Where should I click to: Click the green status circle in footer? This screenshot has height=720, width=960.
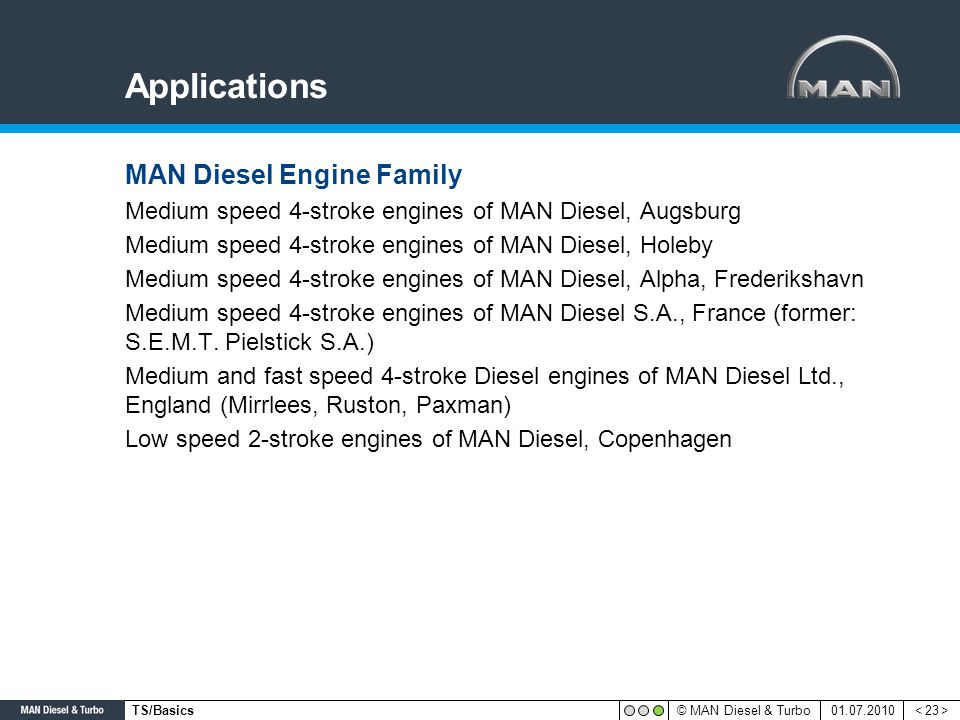click(658, 711)
